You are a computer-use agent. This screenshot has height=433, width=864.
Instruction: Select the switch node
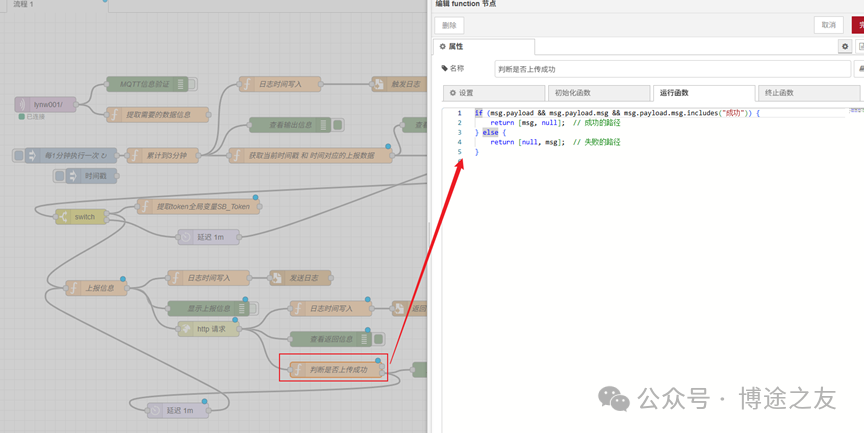click(x=81, y=217)
